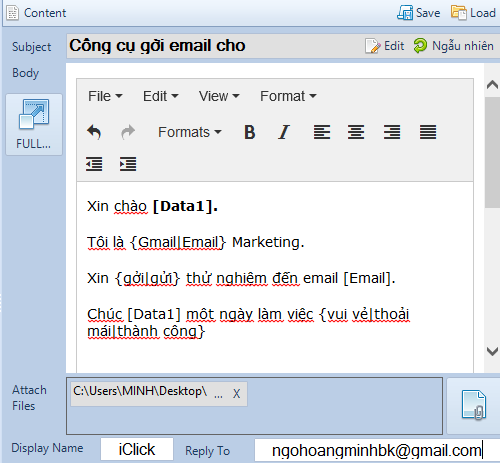Justify text alignment
The width and height of the screenshot is (500, 463).
(x=428, y=132)
